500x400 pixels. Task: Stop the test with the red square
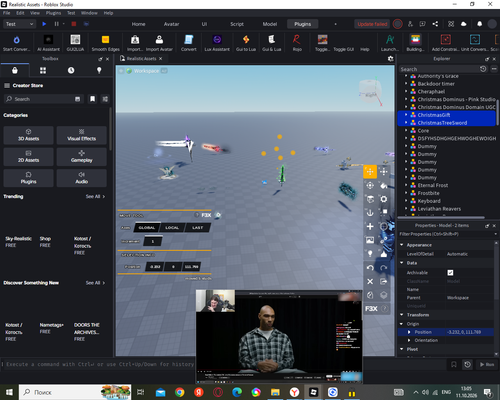(74, 24)
